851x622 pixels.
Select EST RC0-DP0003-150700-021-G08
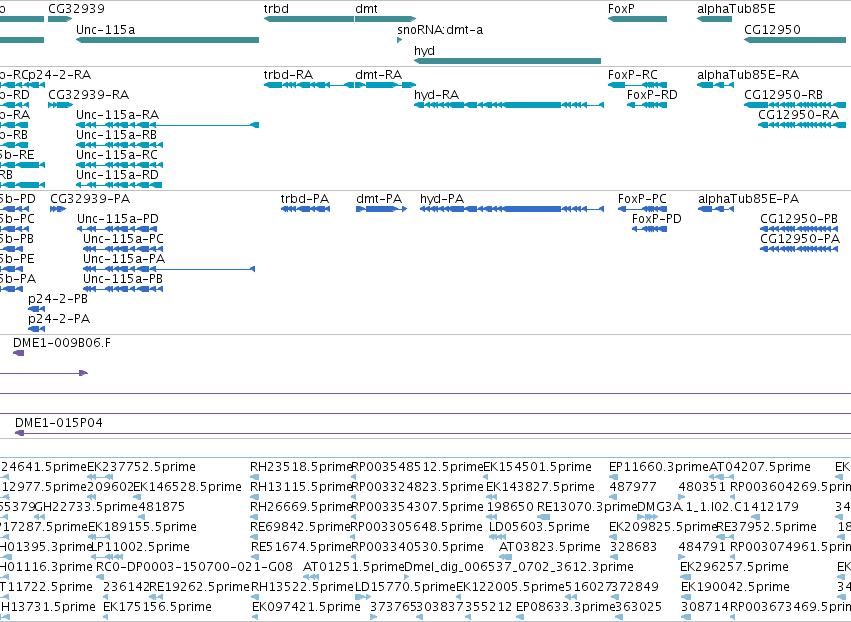tap(194, 567)
